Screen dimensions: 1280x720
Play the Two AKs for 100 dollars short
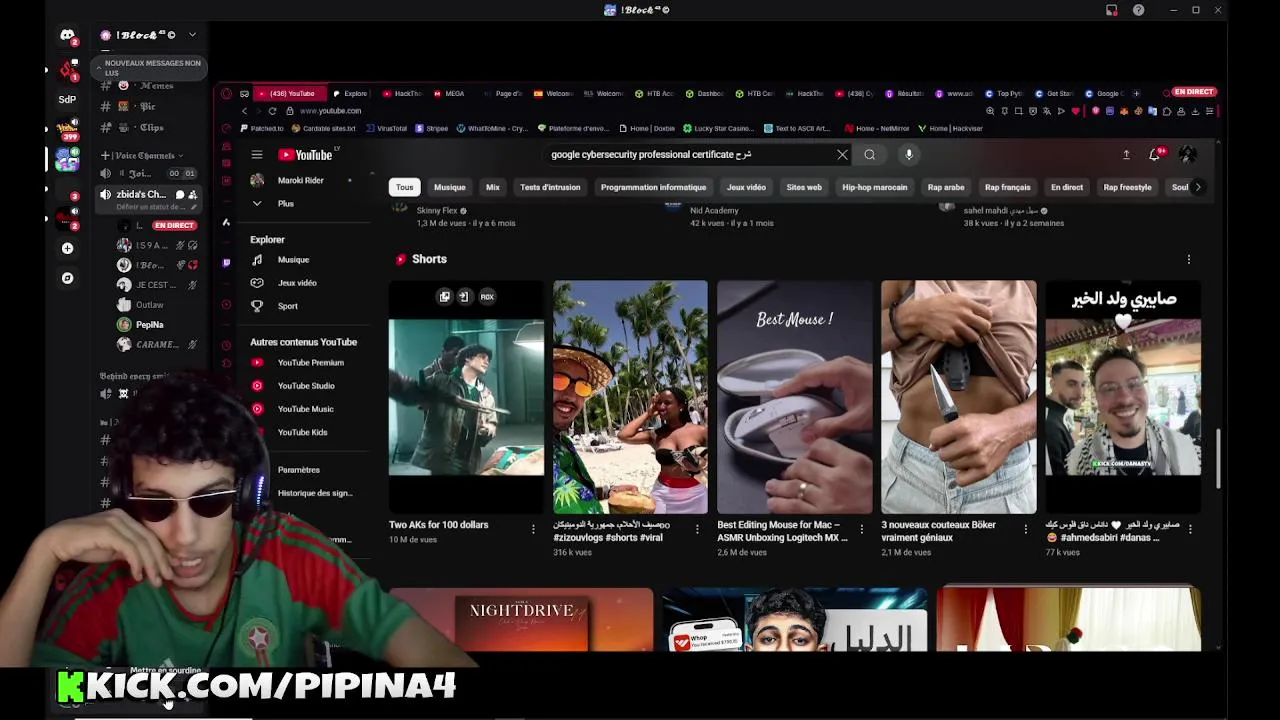pyautogui.click(x=466, y=397)
